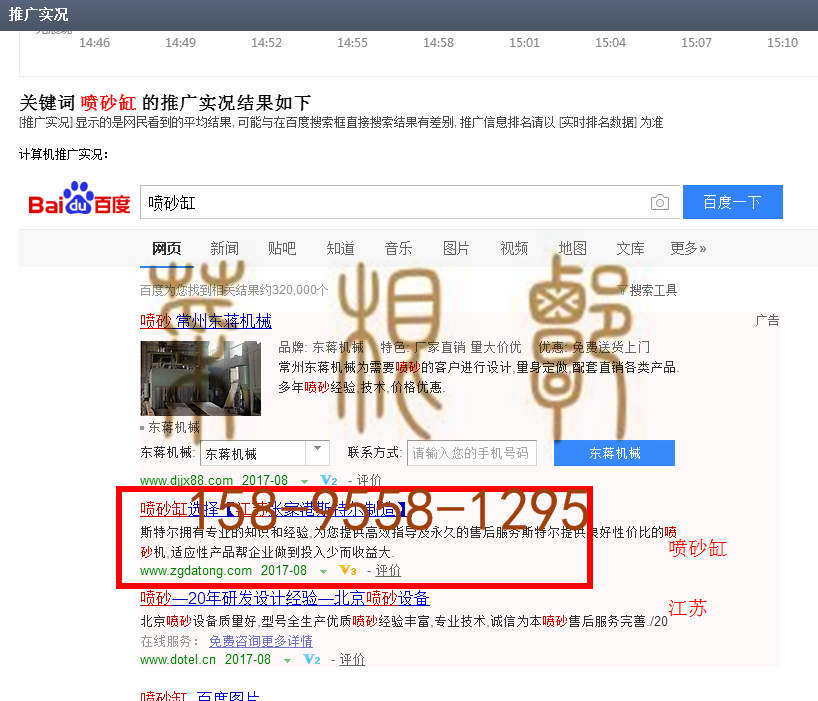Open the 喷砂 常州东蒋机械 result link
Image resolution: width=818 pixels, height=701 pixels.
pyautogui.click(x=206, y=321)
